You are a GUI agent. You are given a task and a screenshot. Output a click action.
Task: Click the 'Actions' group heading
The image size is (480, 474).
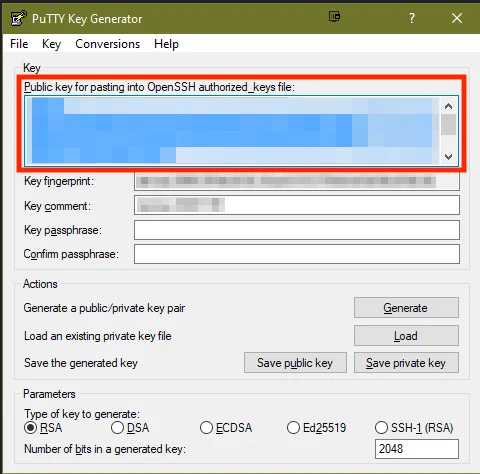pyautogui.click(x=40, y=284)
